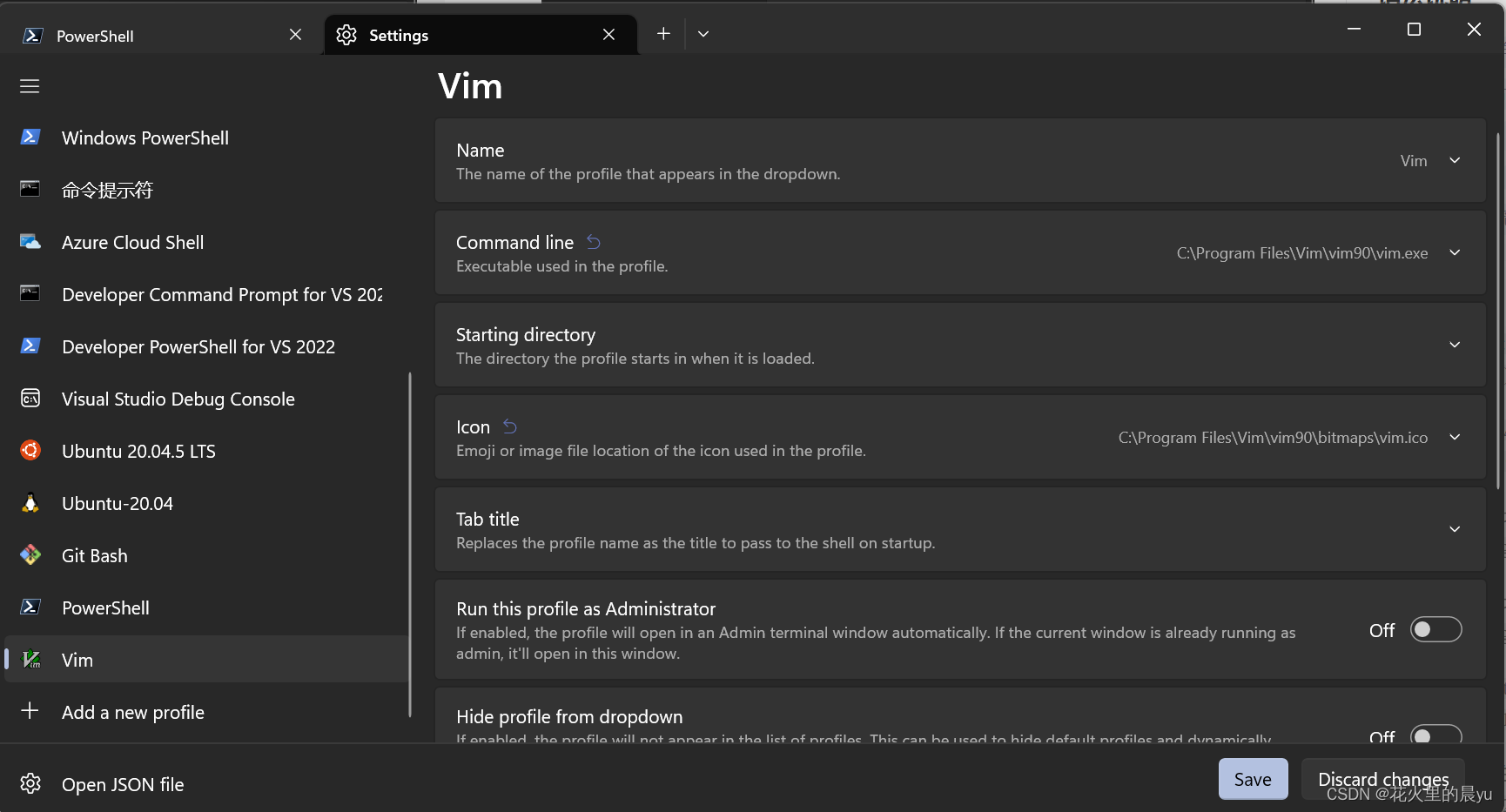Click the Open JSON file gear icon

[30, 783]
